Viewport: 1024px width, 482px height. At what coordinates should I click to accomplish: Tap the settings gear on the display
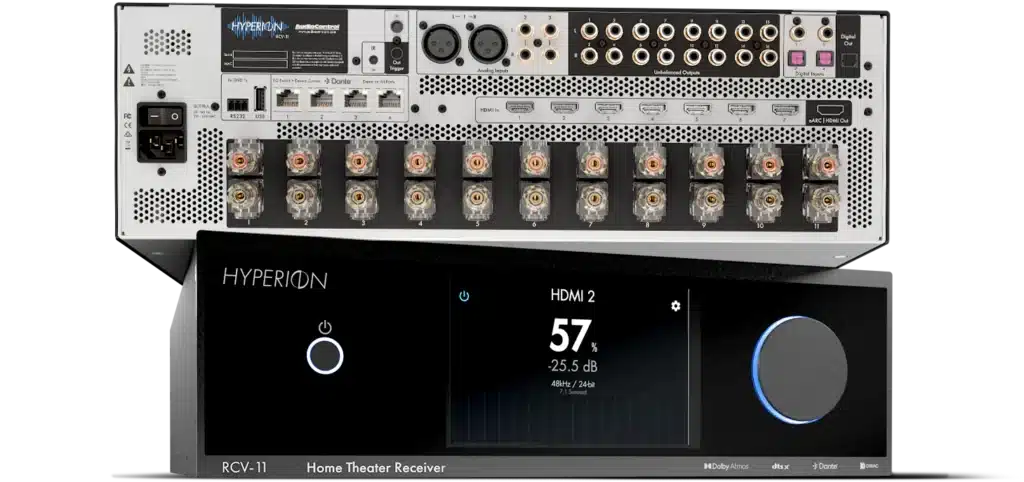coord(675,306)
